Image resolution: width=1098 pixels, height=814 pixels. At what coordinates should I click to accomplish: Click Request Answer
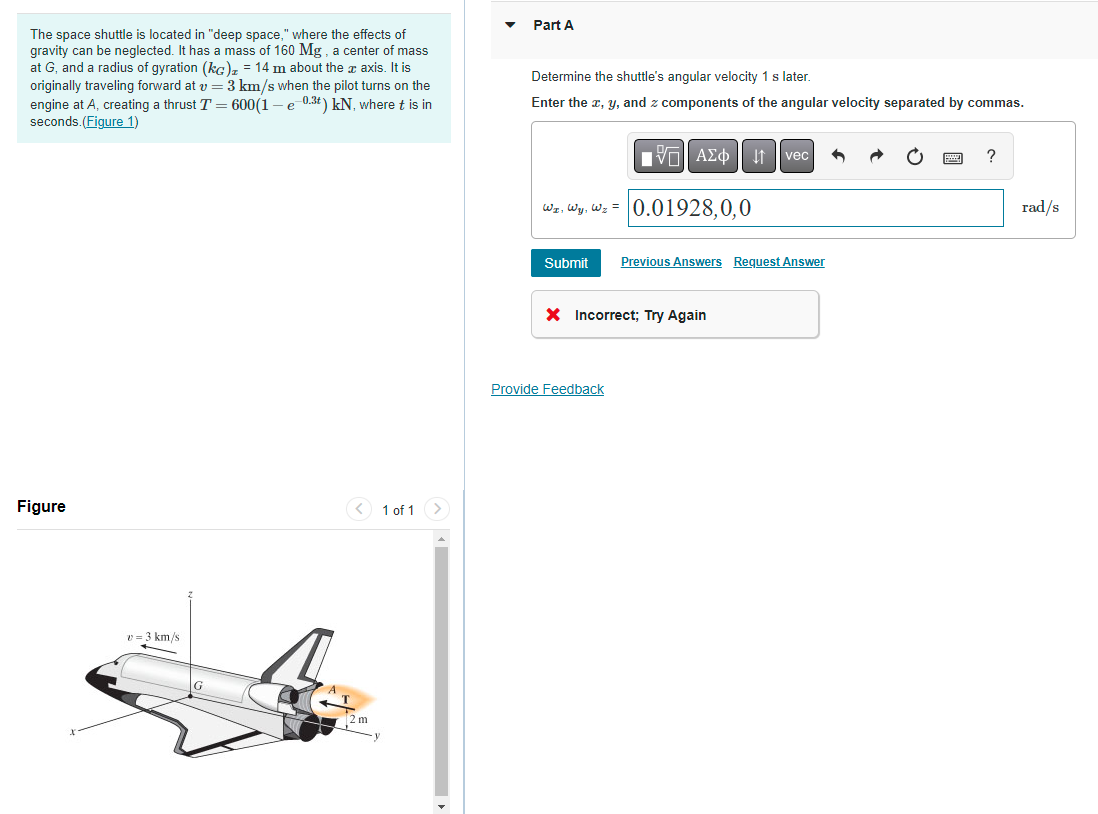point(778,261)
